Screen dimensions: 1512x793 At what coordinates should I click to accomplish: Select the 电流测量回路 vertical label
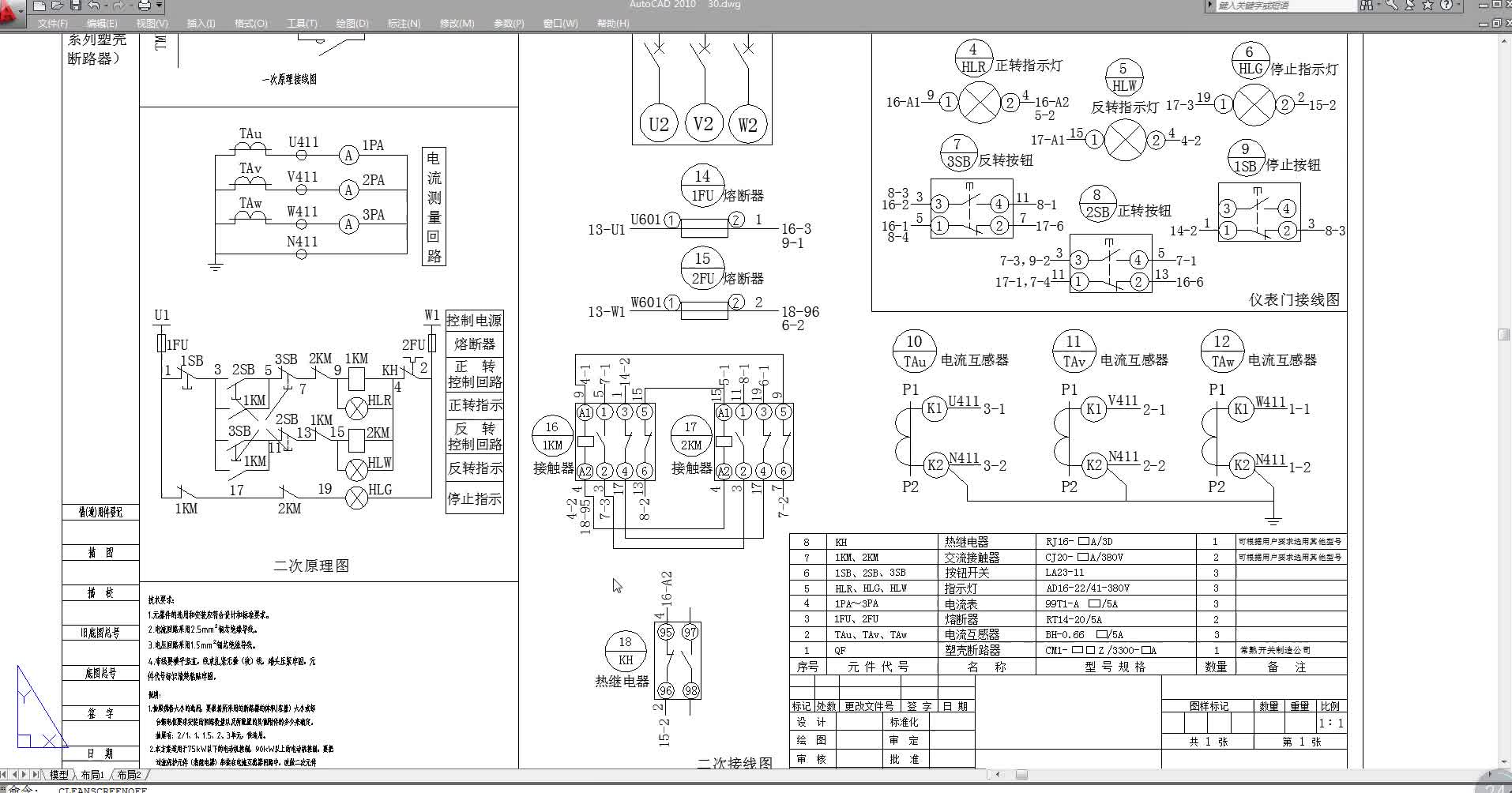click(434, 207)
